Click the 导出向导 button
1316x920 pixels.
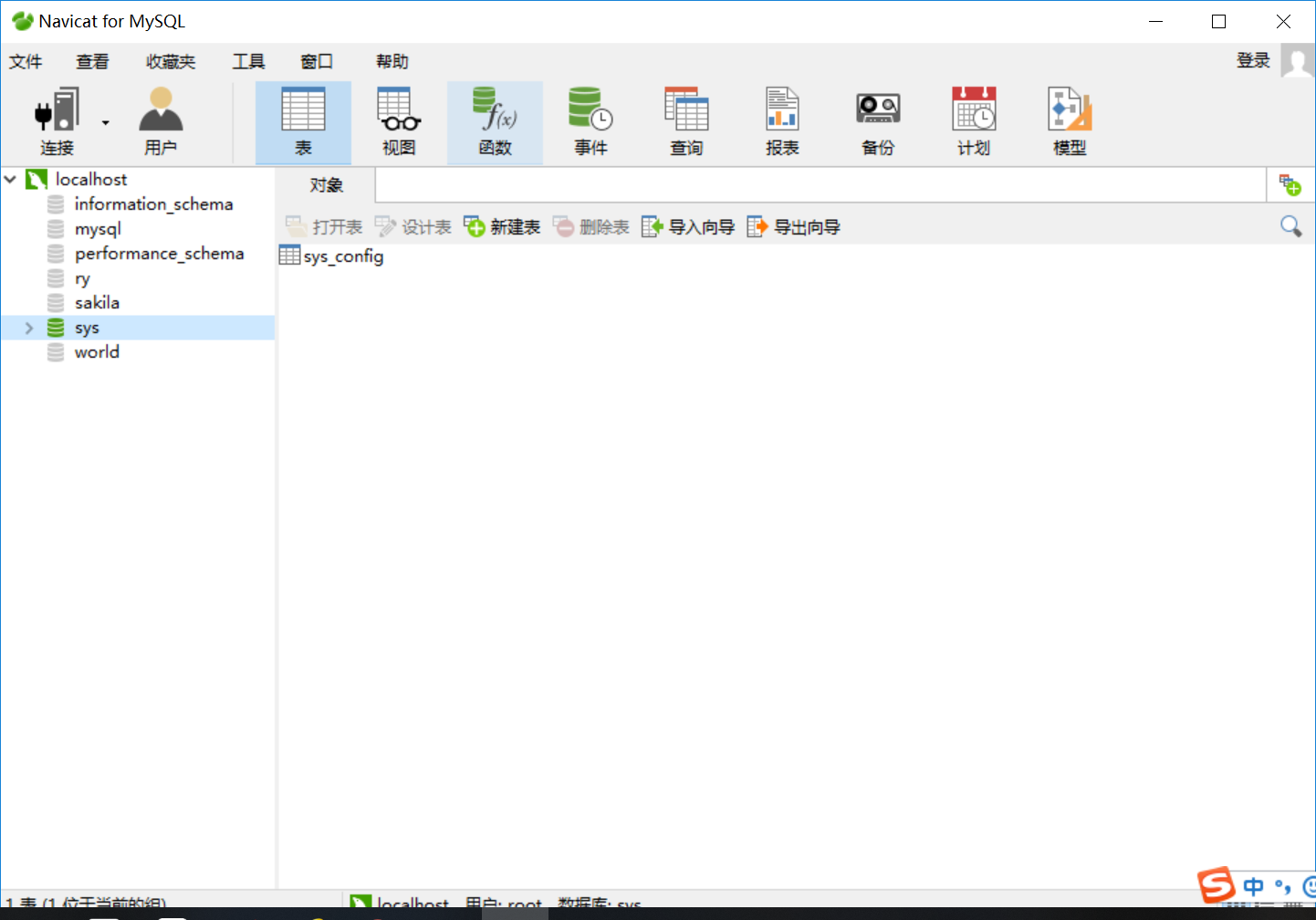(x=793, y=226)
